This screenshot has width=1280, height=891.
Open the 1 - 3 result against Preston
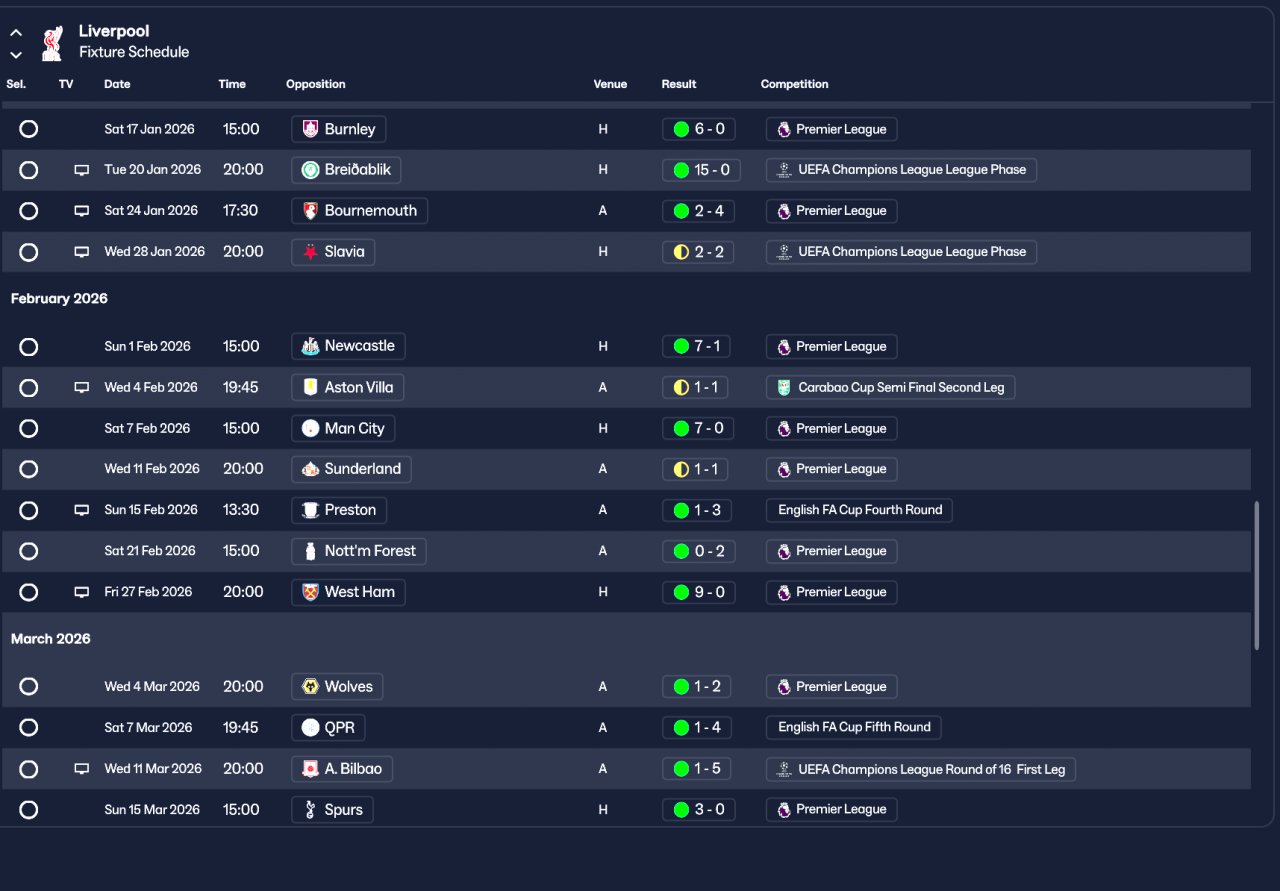698,510
